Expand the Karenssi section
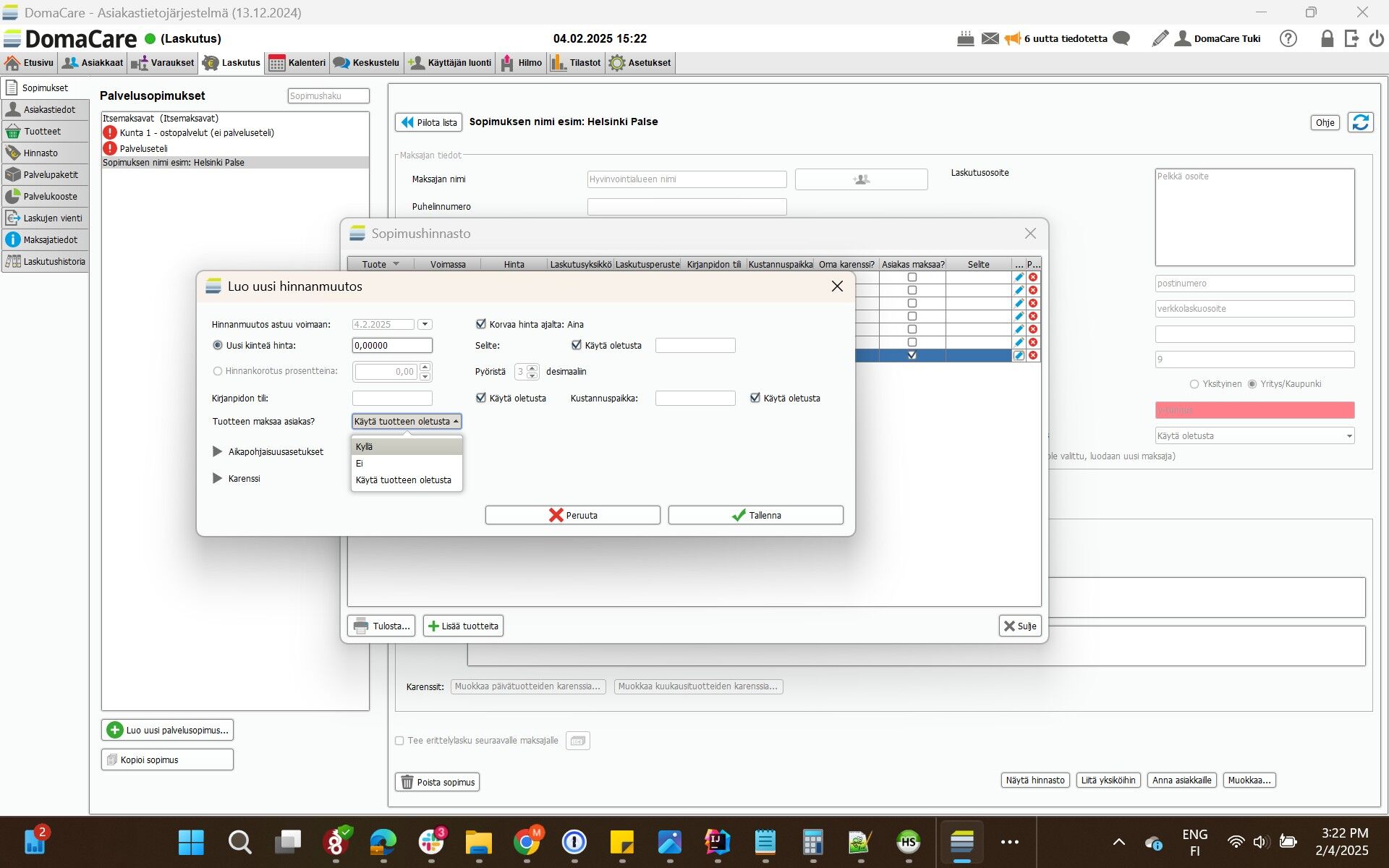The height and width of the screenshot is (868, 1389). click(217, 478)
